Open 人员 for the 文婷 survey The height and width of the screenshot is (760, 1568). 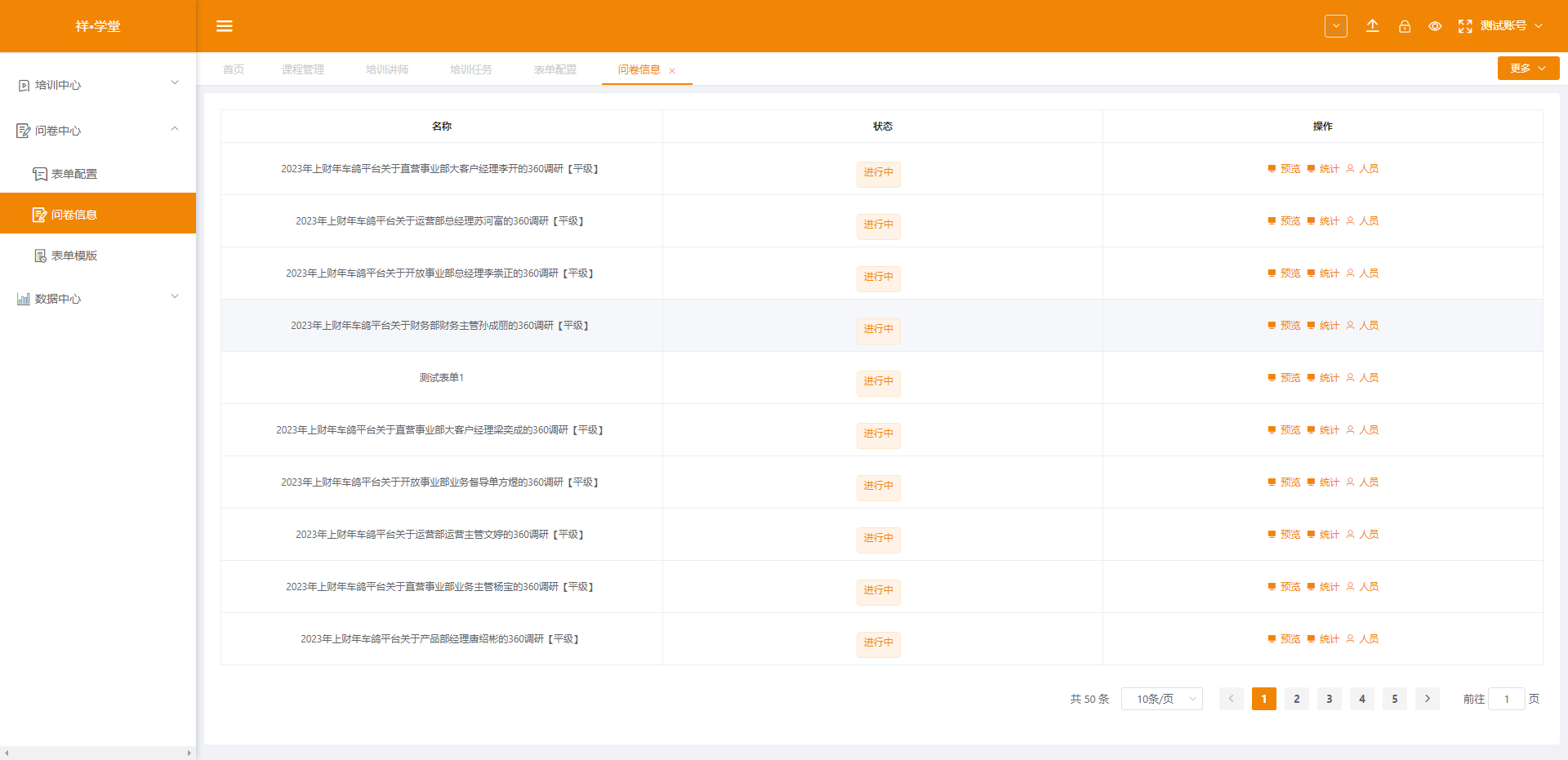tap(1362, 535)
